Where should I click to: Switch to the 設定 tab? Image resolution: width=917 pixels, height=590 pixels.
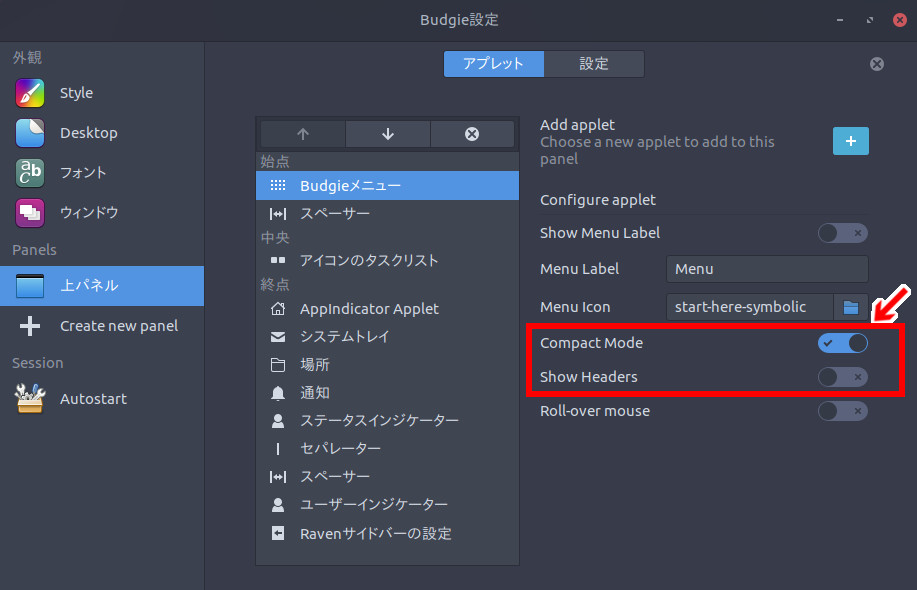pos(594,64)
